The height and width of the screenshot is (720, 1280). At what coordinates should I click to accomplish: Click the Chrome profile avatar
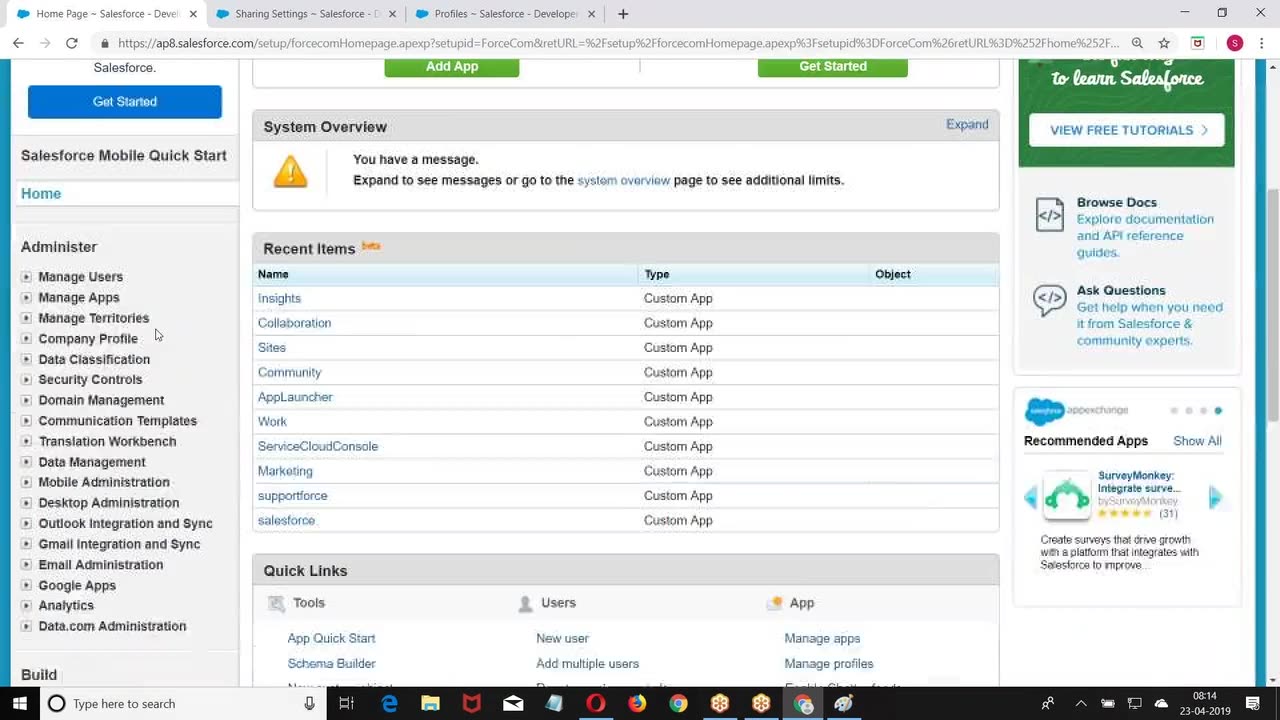coord(1235,43)
